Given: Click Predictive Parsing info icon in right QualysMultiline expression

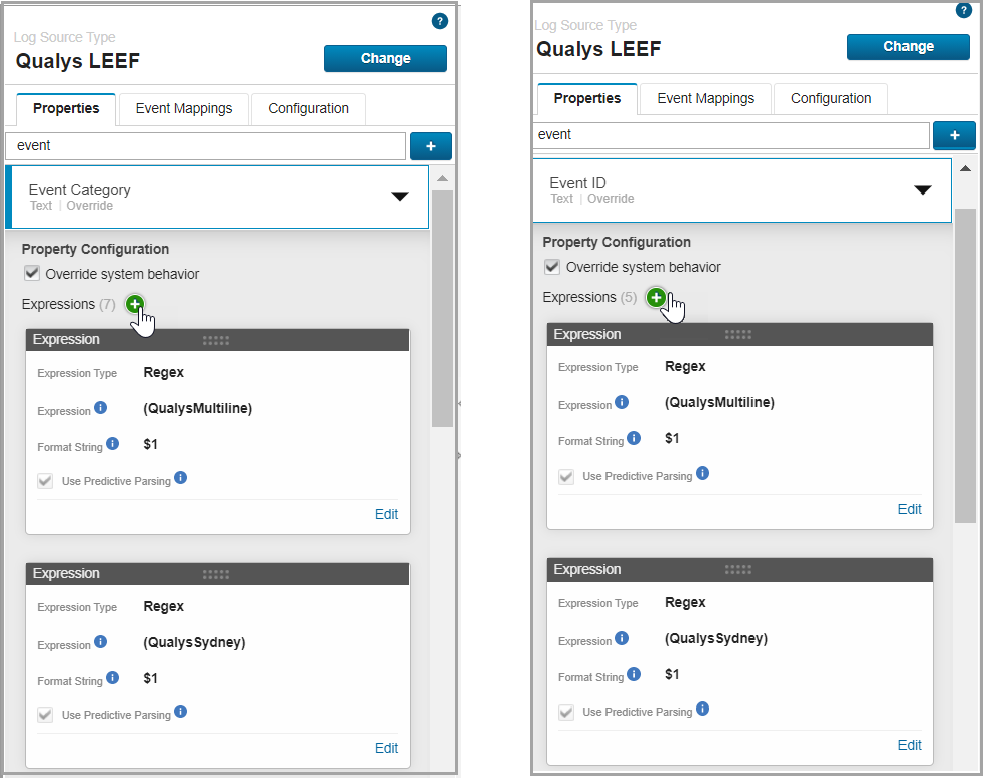Looking at the screenshot, I should [702, 473].
